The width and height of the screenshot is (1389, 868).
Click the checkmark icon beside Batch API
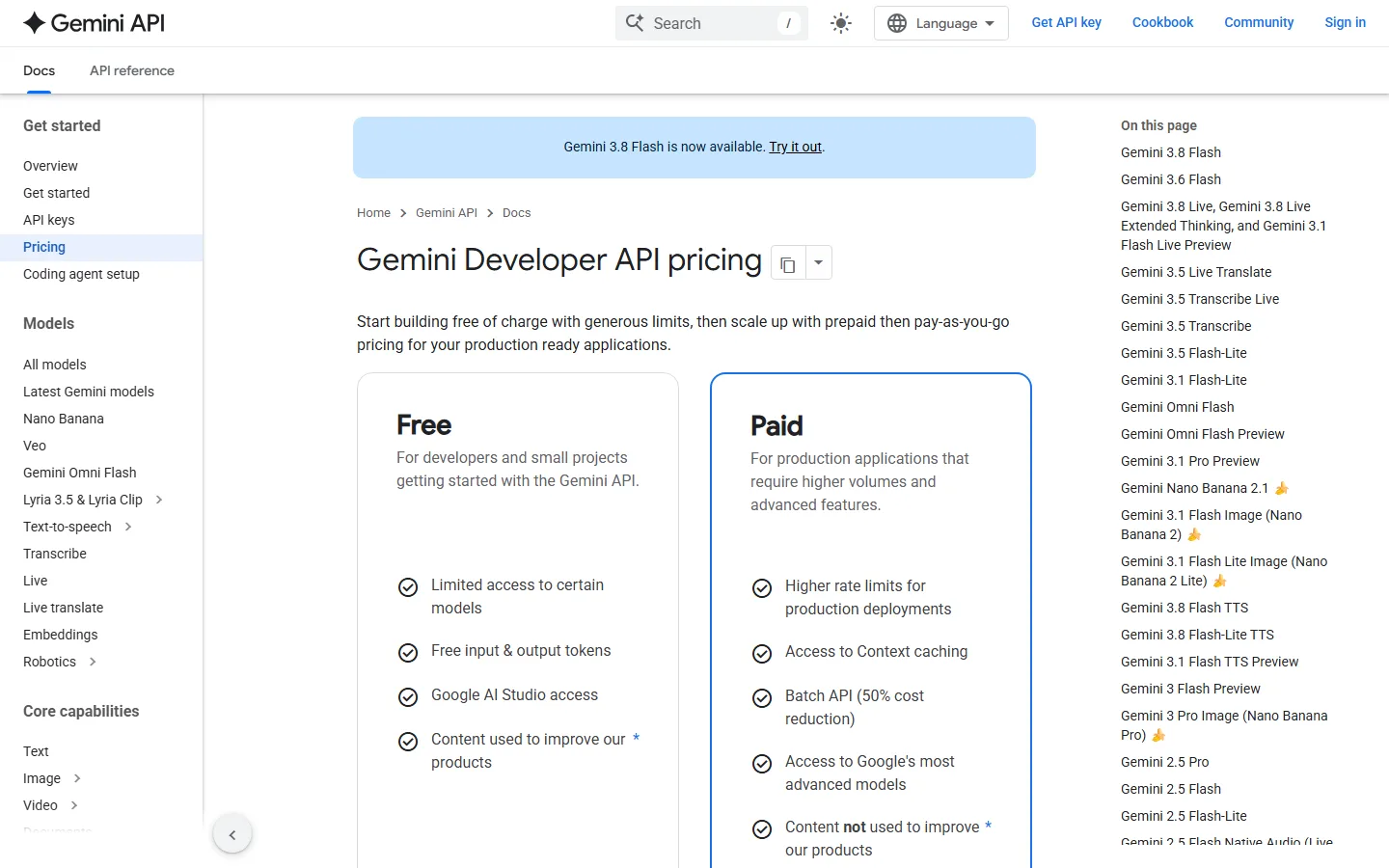[762, 697]
